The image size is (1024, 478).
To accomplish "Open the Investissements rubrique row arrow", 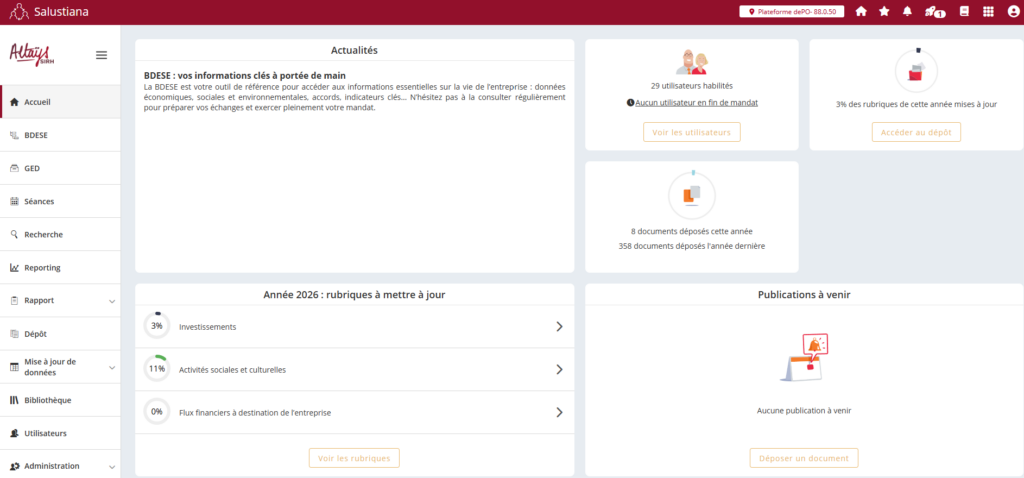I will [559, 327].
